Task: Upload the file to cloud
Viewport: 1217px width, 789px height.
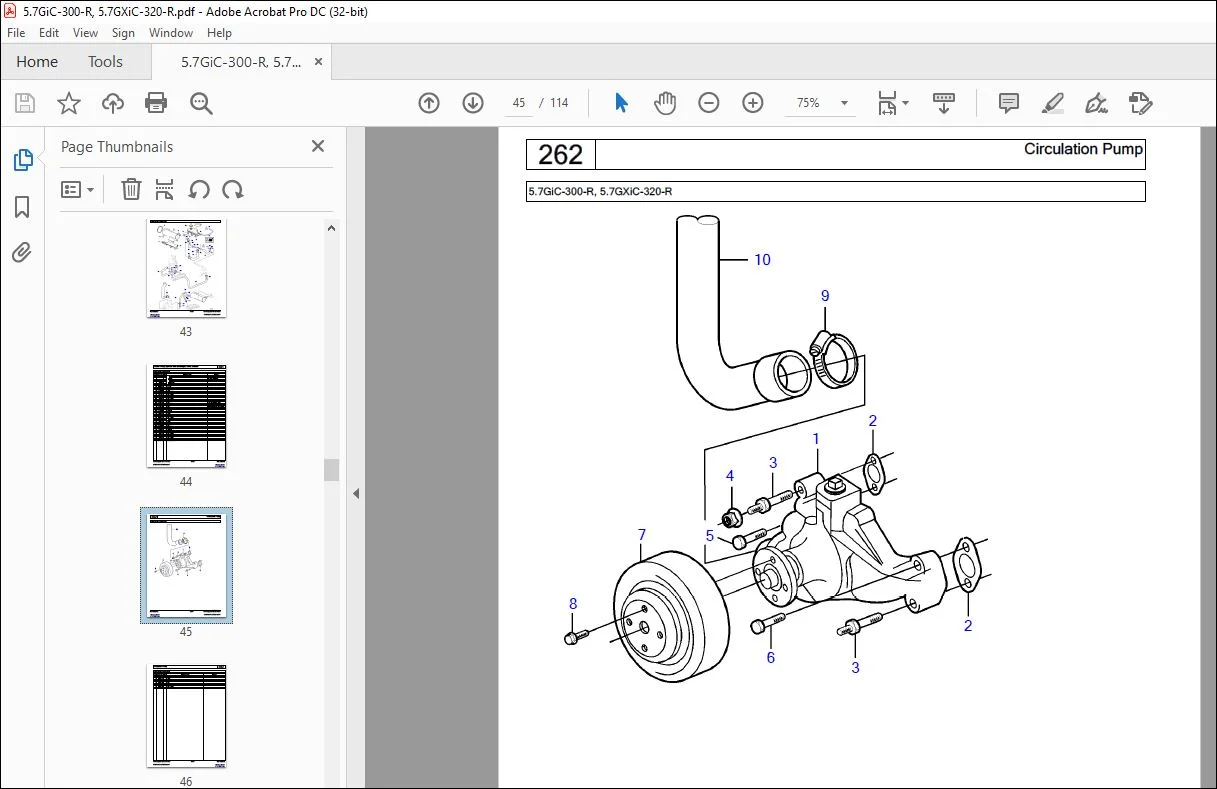Action: point(113,103)
